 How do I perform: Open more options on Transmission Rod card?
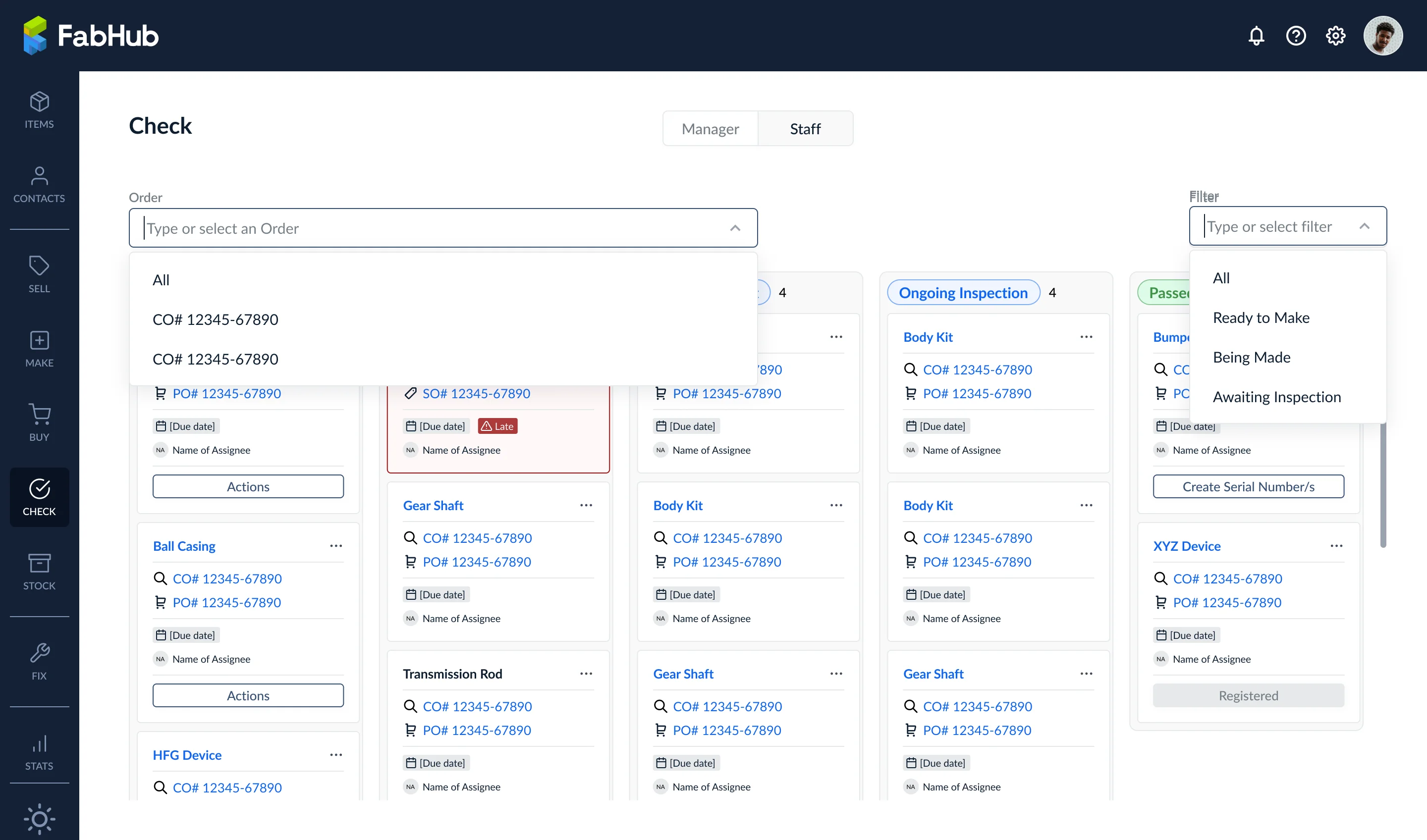pos(586,674)
